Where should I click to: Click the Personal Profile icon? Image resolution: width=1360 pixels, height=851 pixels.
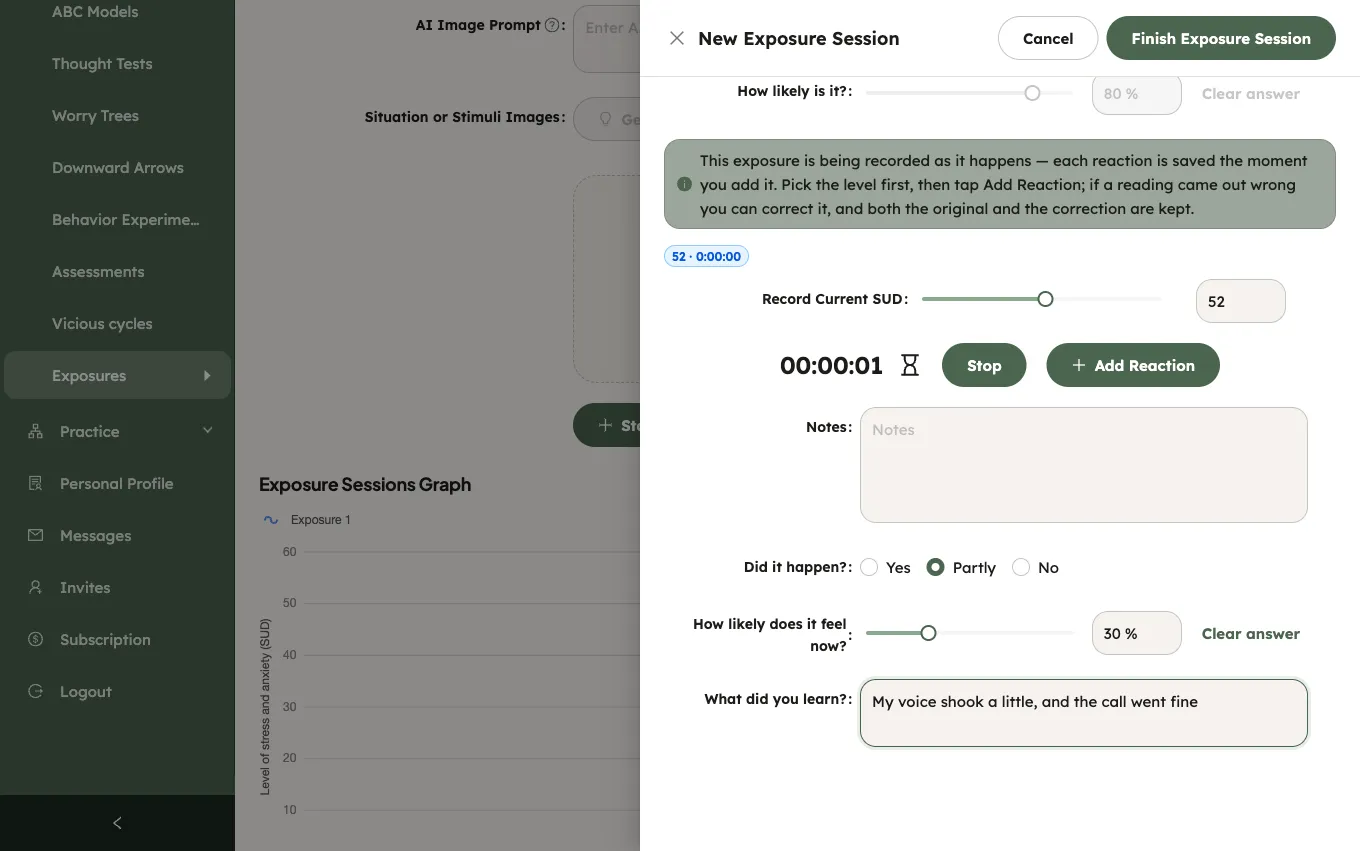36,483
